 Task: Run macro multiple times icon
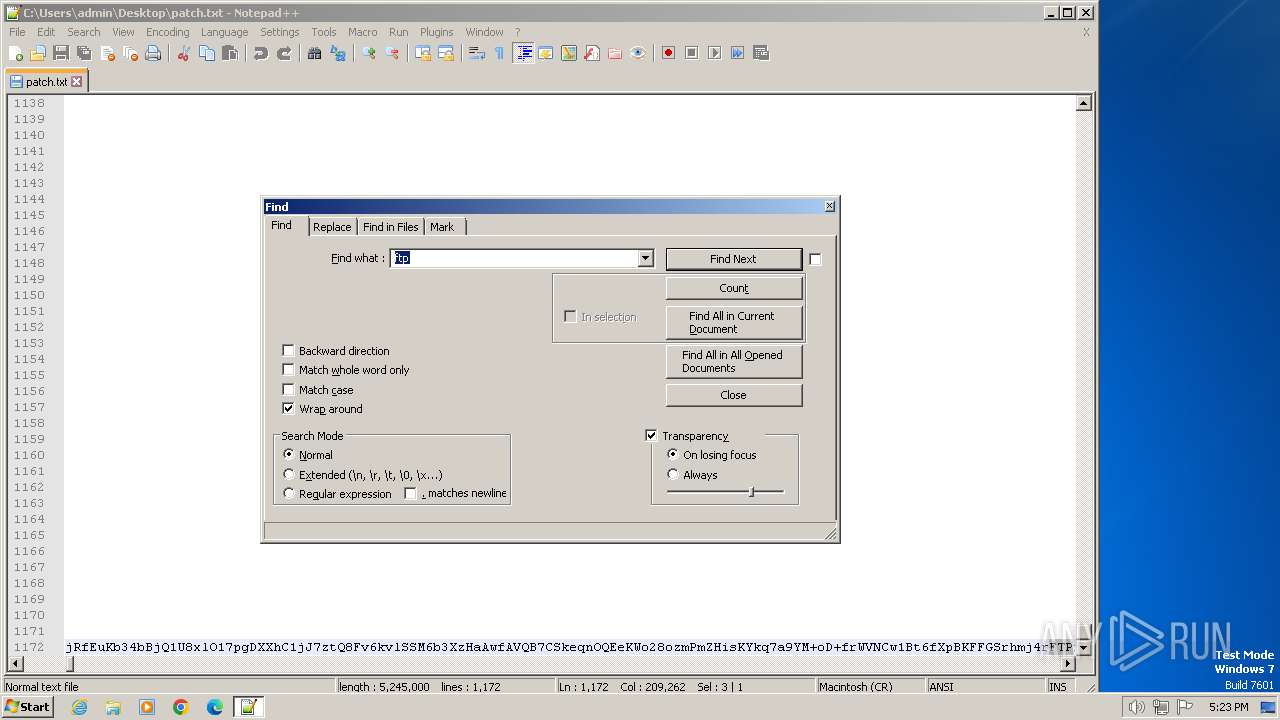pyautogui.click(x=738, y=53)
